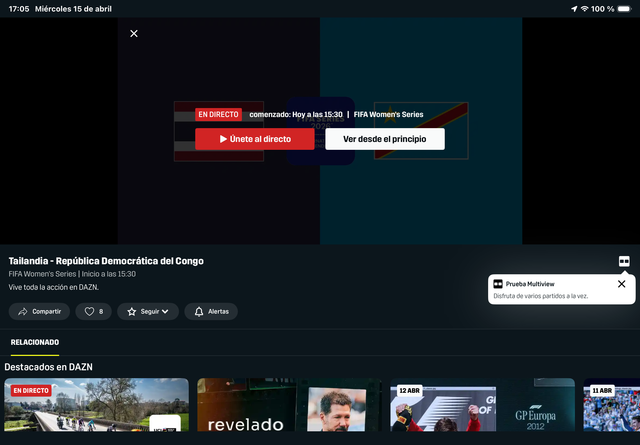This screenshot has width=640, height=445.
Task: Open the Multiview icon beside the match title
Action: [624, 261]
